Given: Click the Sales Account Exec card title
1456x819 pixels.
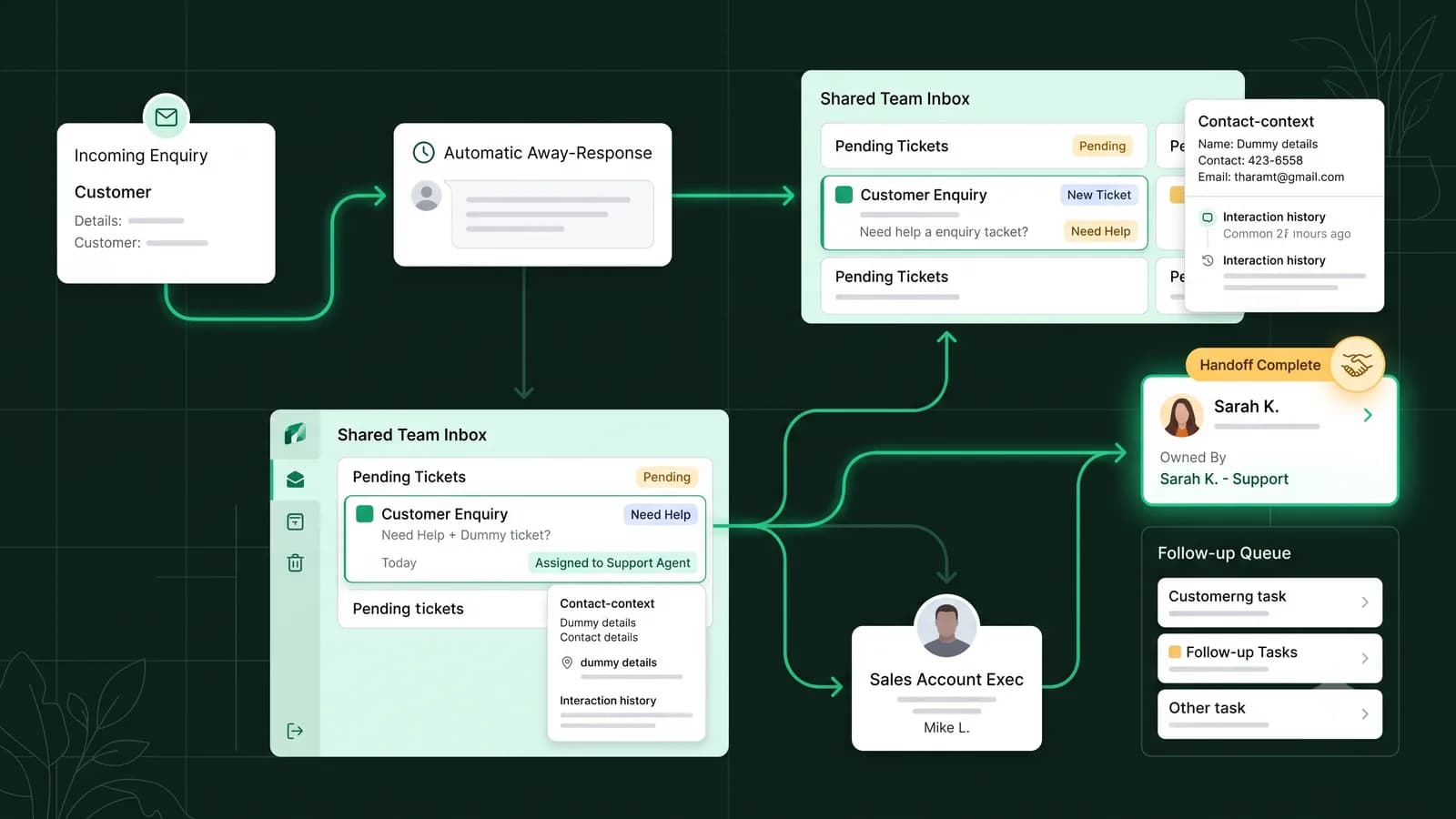Looking at the screenshot, I should coord(946,679).
